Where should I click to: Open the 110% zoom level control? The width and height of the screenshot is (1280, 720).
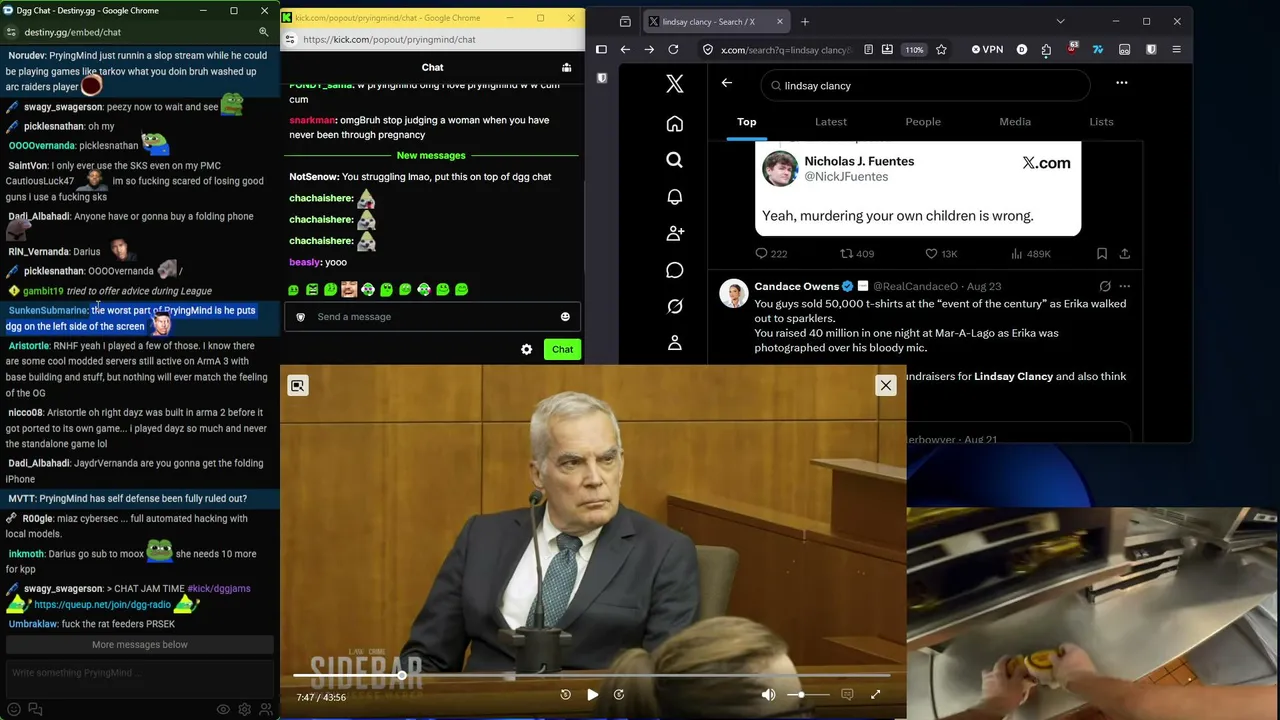(914, 50)
